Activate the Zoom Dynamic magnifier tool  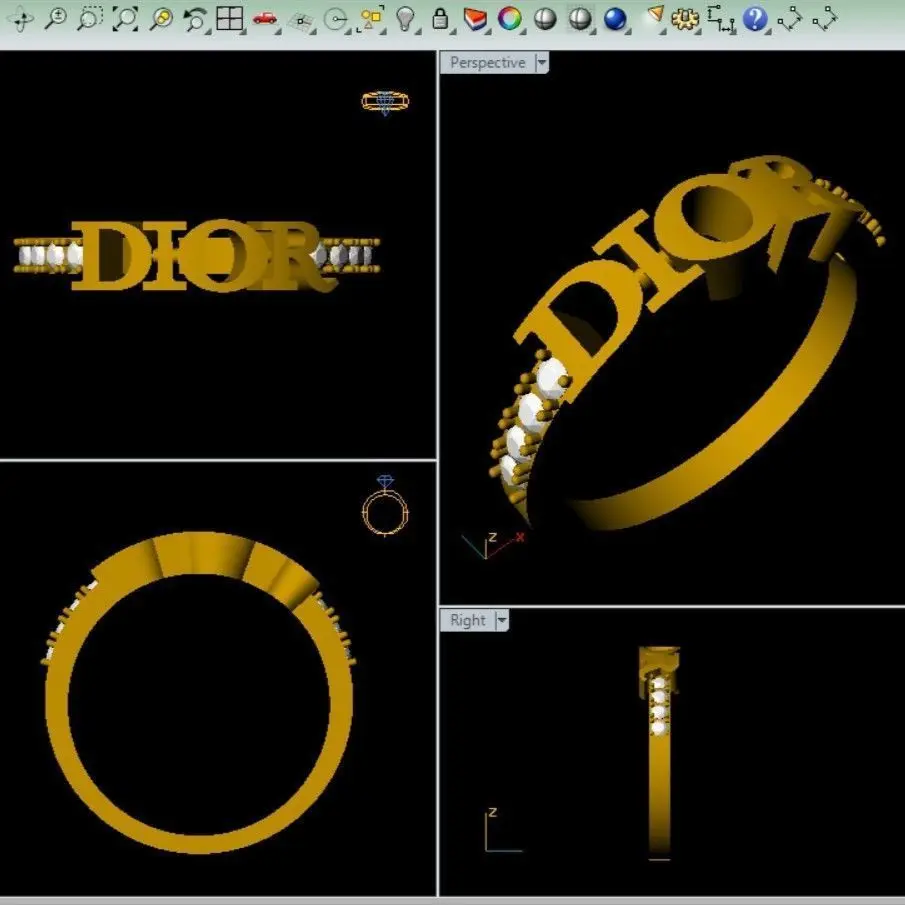(x=56, y=18)
